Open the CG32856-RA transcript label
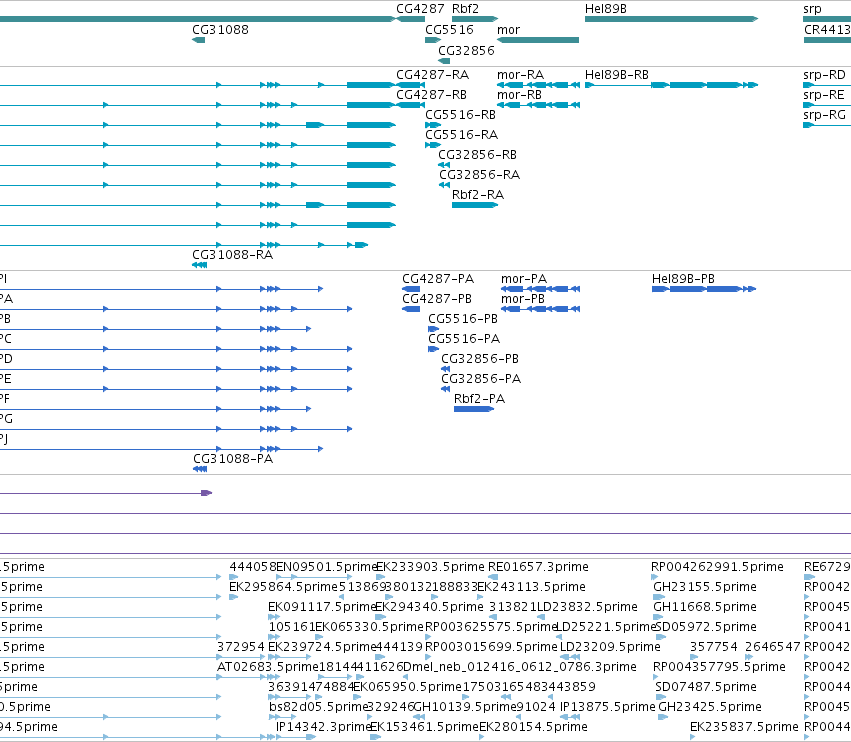The width and height of the screenshot is (851, 742). [x=479, y=174]
